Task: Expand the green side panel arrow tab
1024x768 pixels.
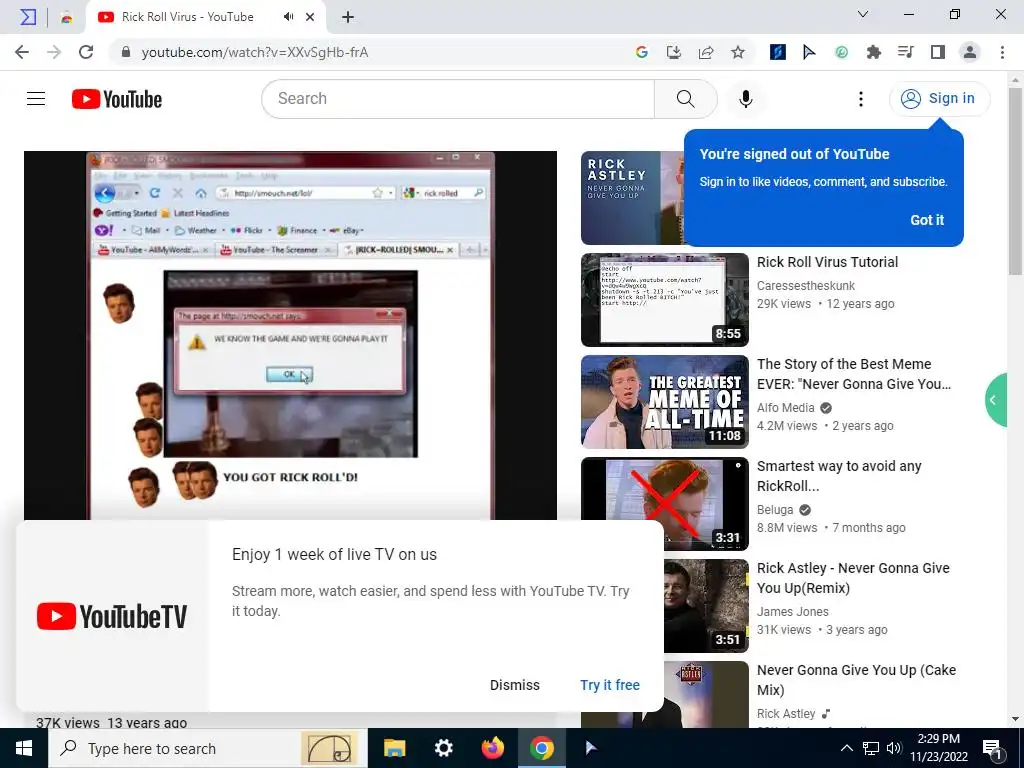Action: (x=996, y=400)
